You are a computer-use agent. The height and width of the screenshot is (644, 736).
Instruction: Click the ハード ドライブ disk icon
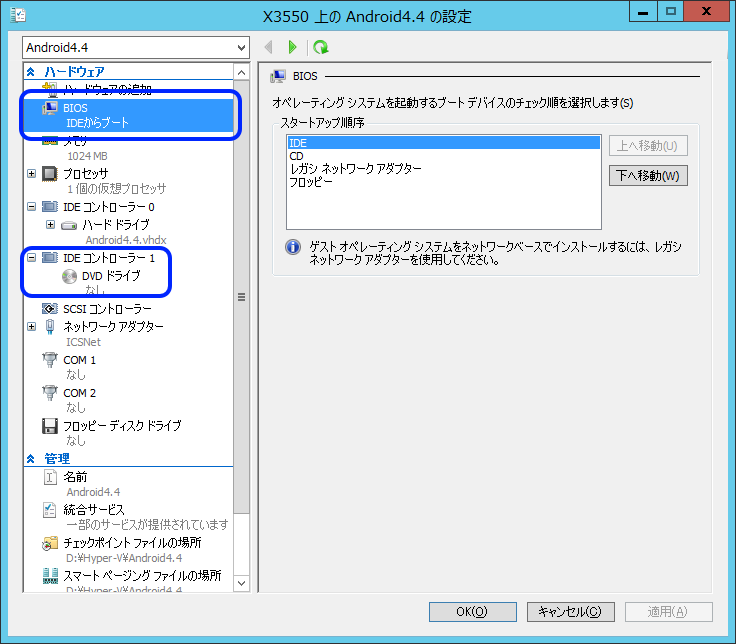point(69,225)
